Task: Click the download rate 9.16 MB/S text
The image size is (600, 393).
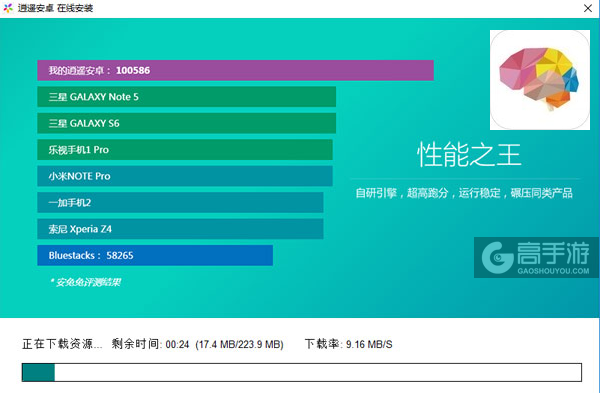Action: click(x=369, y=344)
